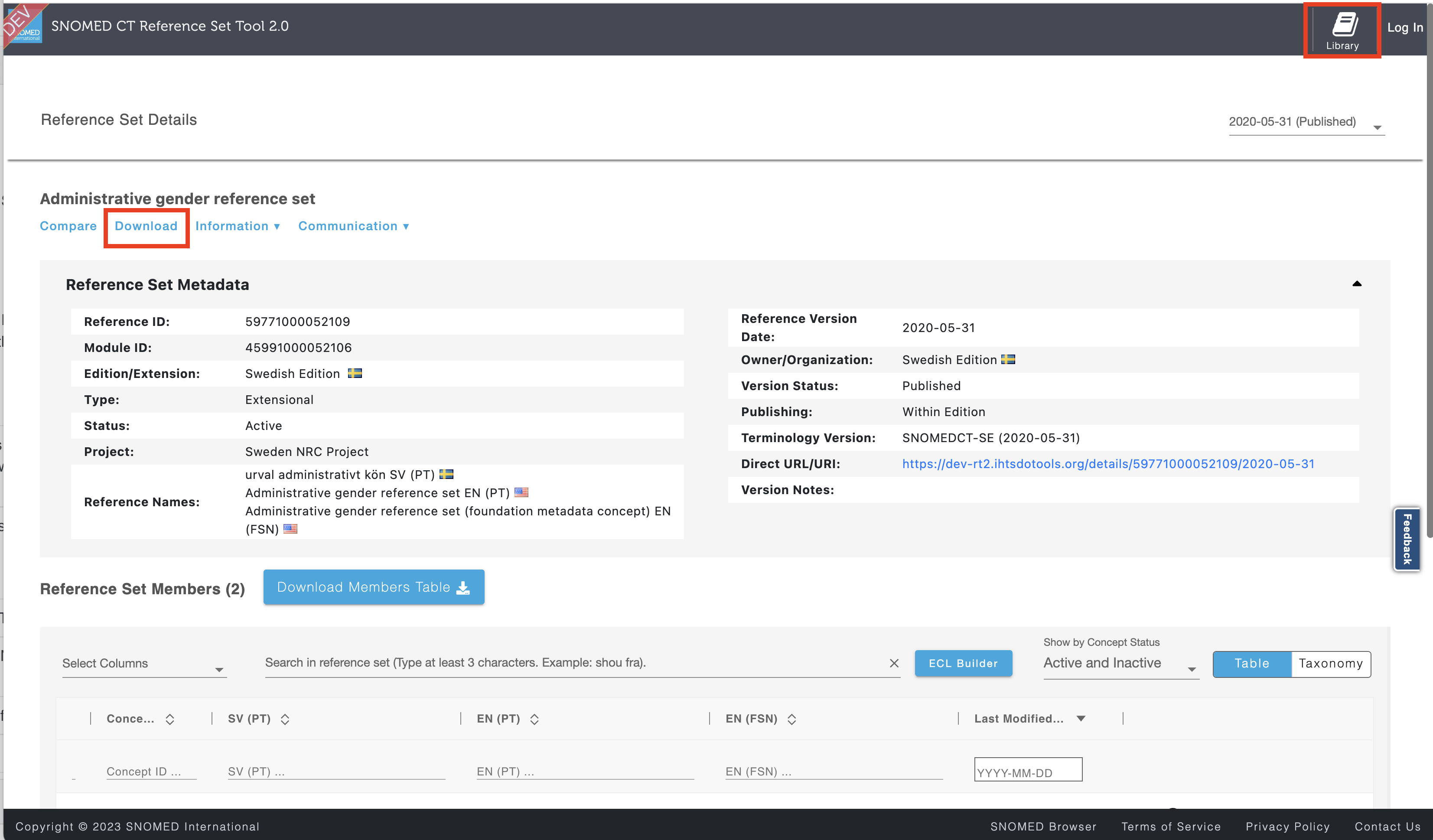Click the EN (FSN) filter field
This screenshot has width=1433, height=840.
pos(834,771)
